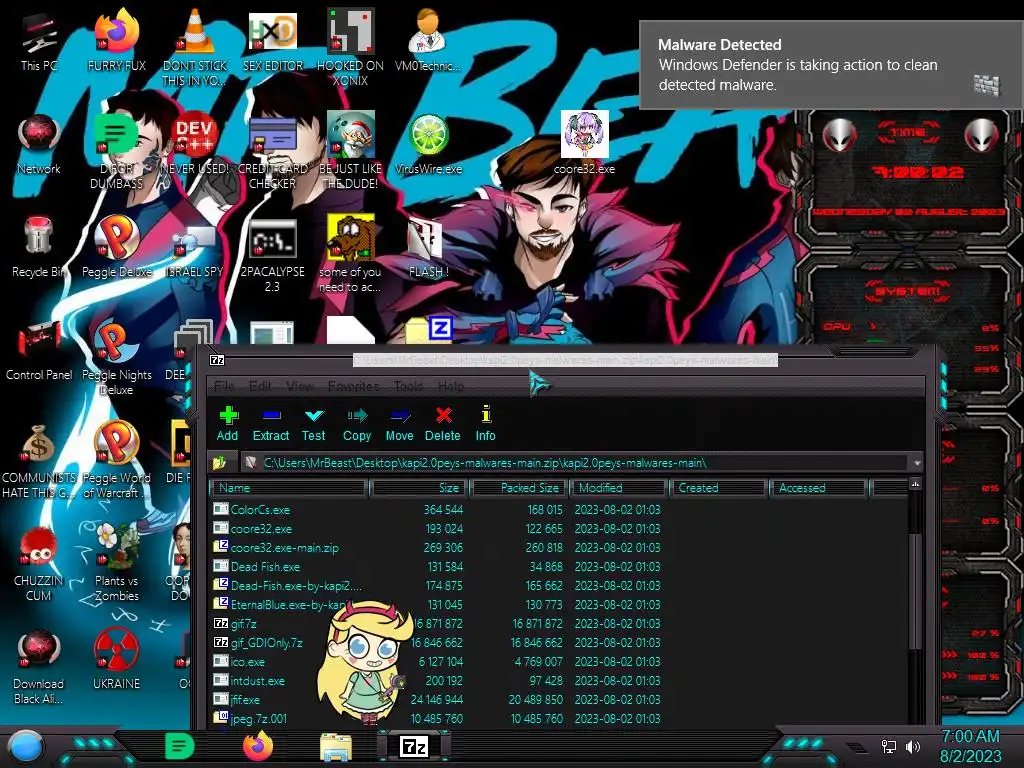Open Firefox from the taskbar
This screenshot has width=1024, height=768.
point(258,746)
